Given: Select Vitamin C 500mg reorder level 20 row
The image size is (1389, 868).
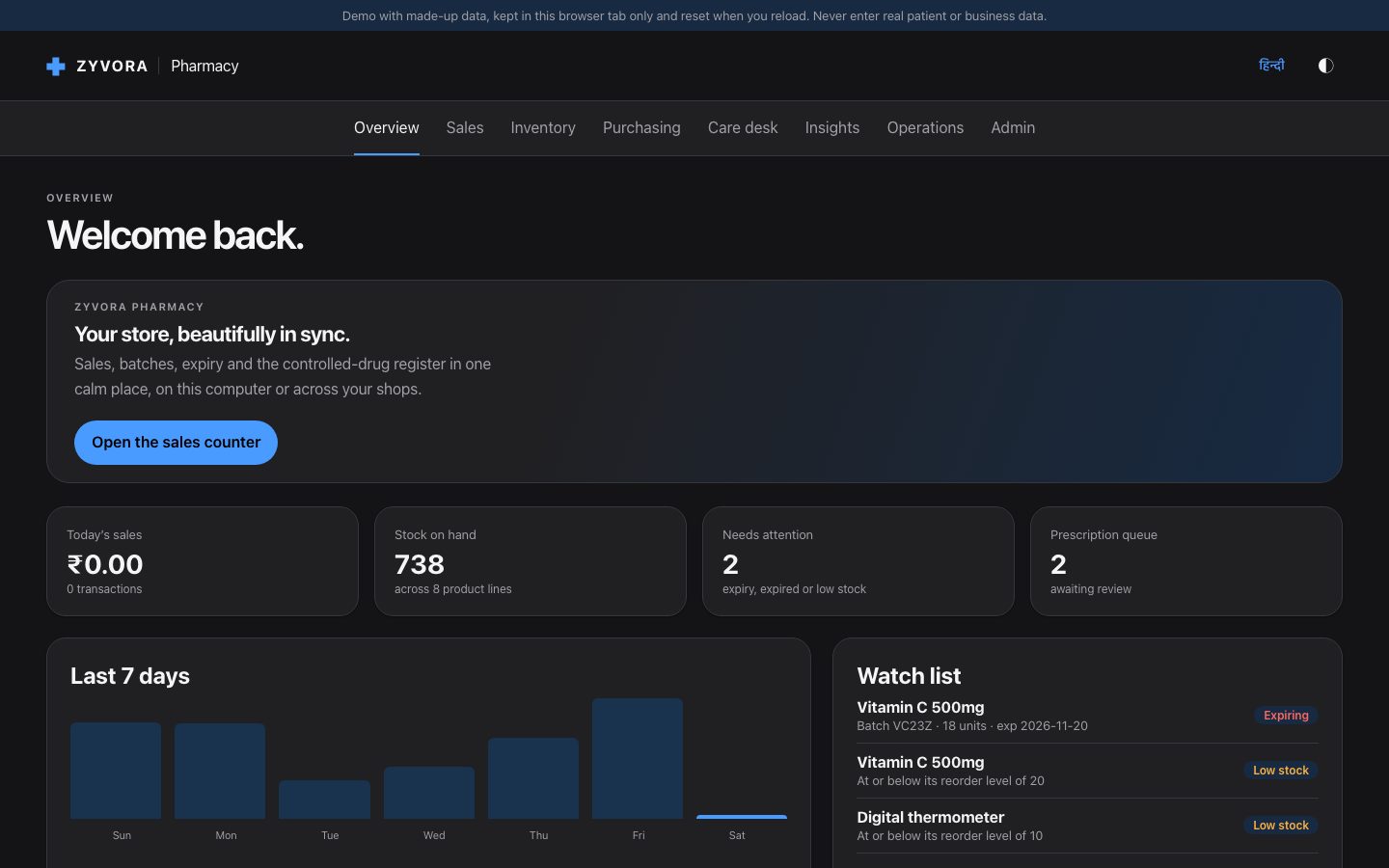Looking at the screenshot, I should tap(1087, 771).
